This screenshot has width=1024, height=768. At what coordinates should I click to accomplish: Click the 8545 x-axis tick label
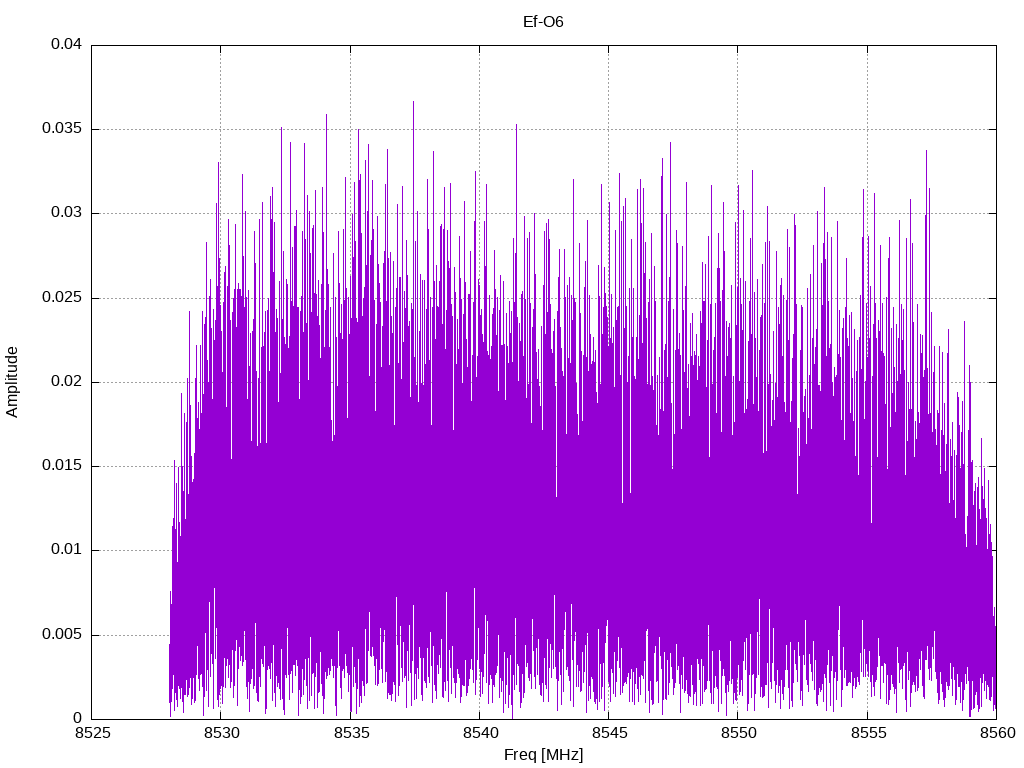(610, 733)
